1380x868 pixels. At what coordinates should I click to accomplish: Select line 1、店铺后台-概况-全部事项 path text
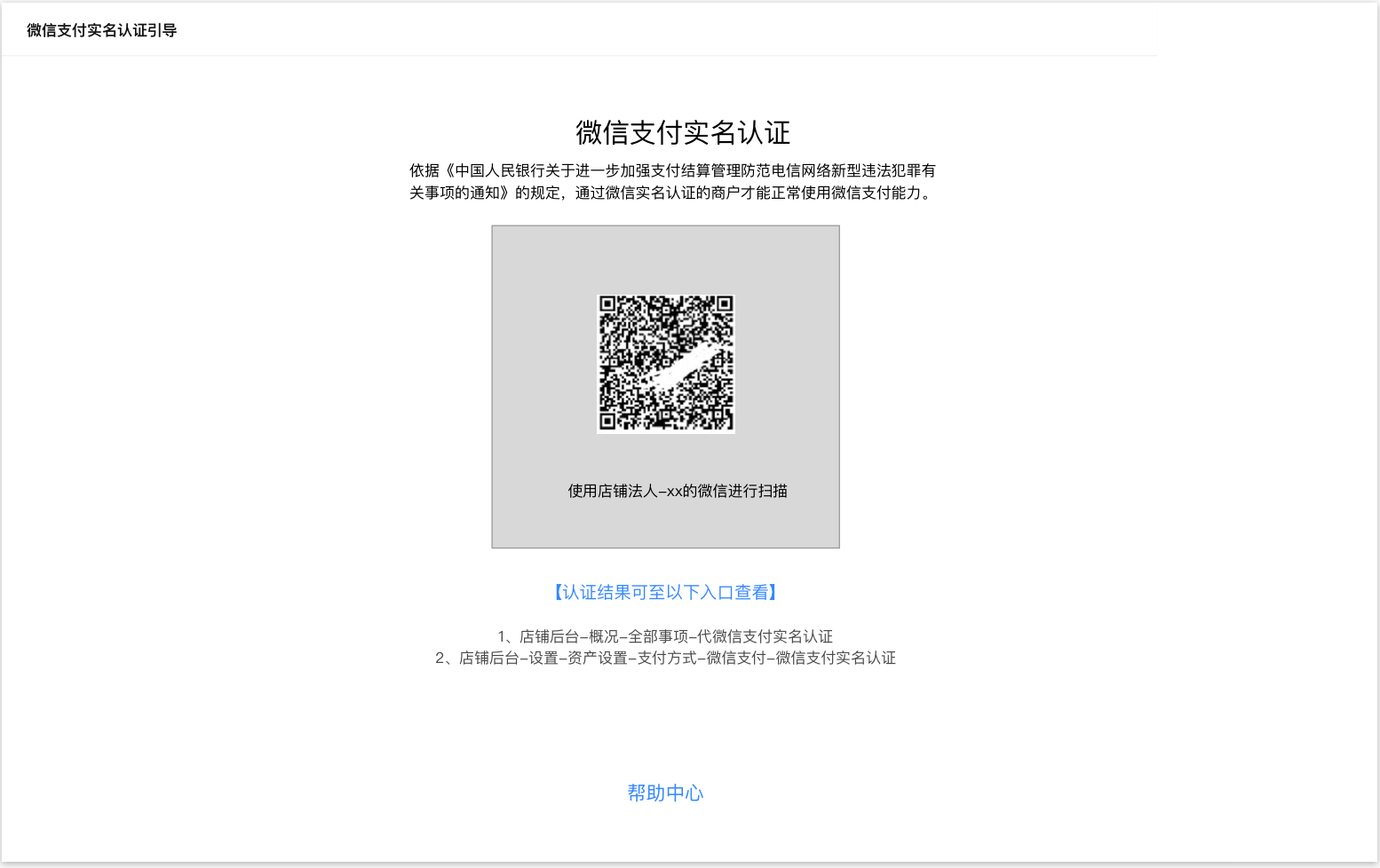coord(665,636)
